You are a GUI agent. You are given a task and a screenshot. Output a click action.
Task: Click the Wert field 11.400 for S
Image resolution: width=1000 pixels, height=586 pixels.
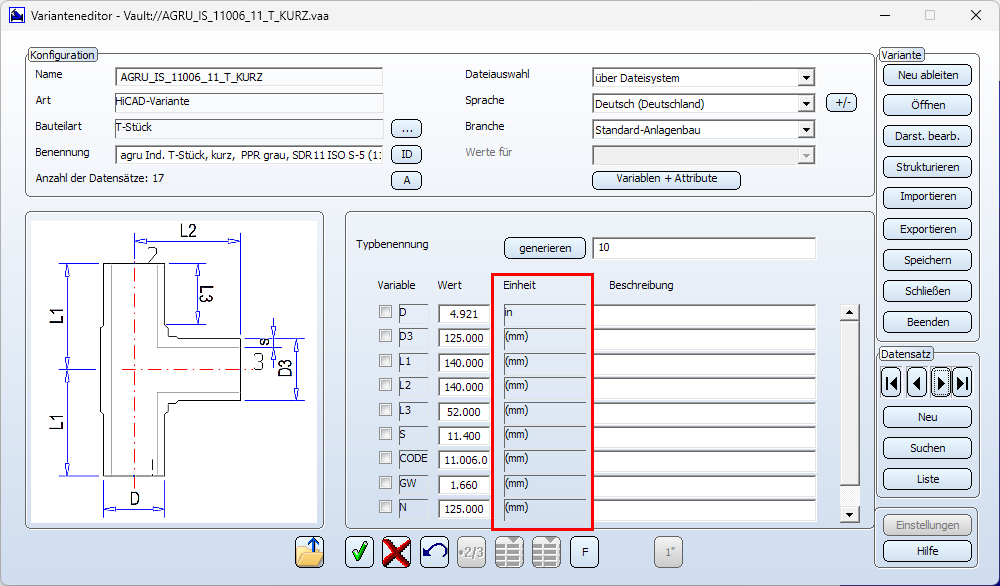[x=464, y=436]
